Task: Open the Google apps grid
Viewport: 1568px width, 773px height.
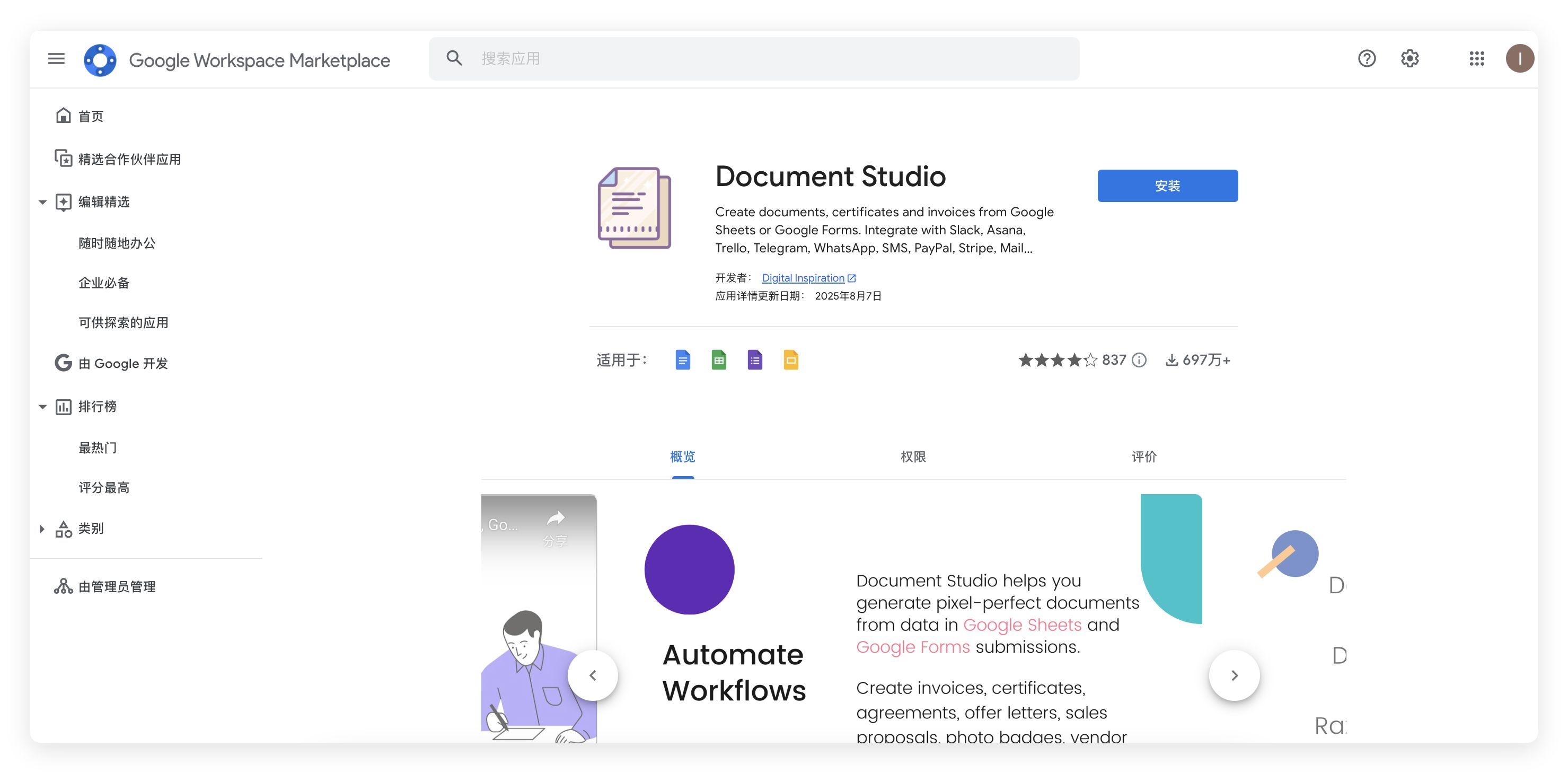Action: click(x=1477, y=58)
